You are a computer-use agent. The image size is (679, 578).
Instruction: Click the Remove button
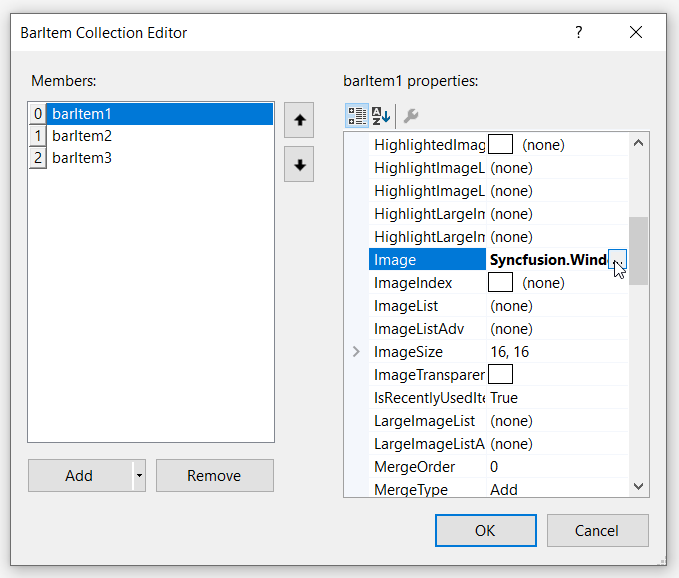214,475
